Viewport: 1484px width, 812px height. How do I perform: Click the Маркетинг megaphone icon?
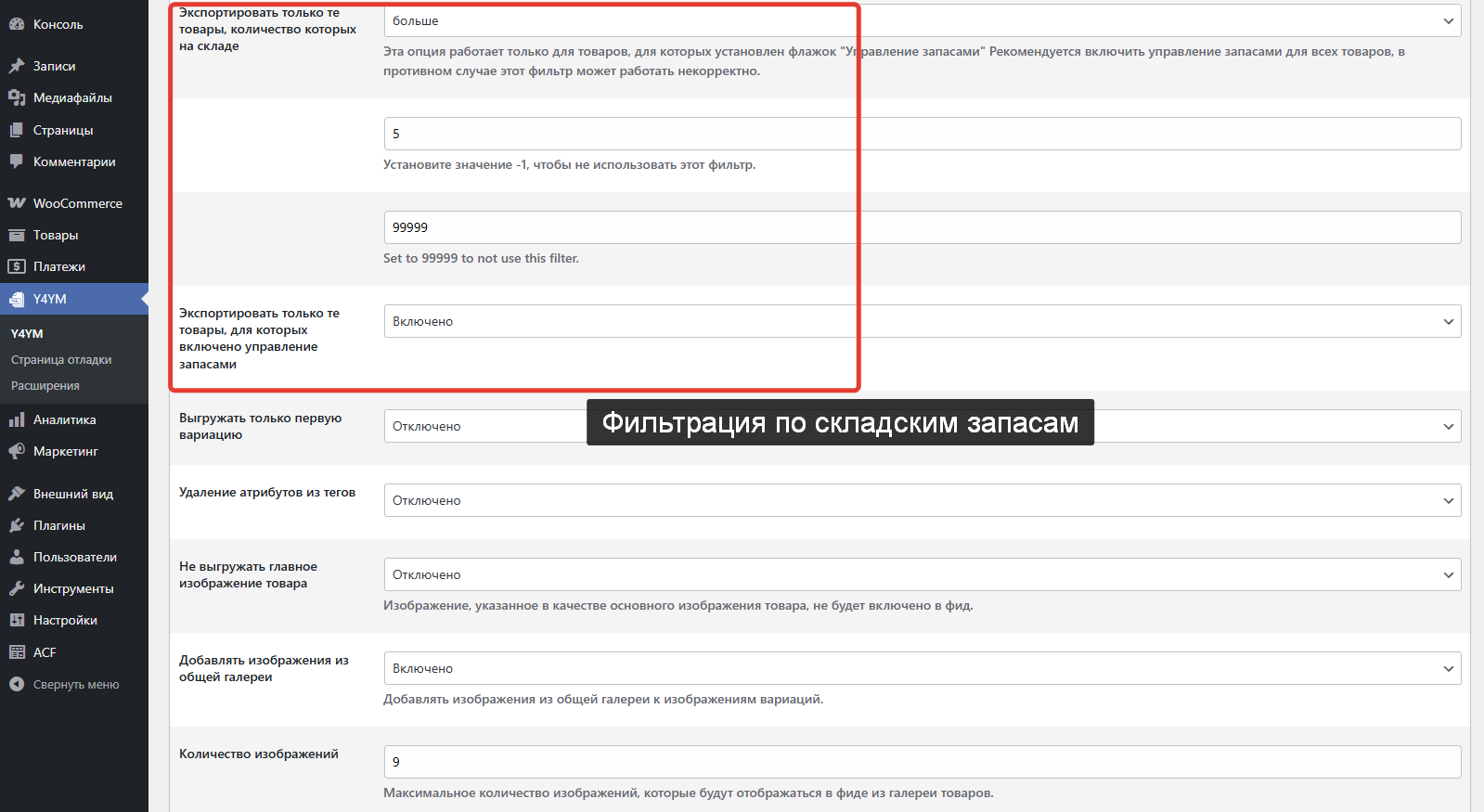pos(17,451)
